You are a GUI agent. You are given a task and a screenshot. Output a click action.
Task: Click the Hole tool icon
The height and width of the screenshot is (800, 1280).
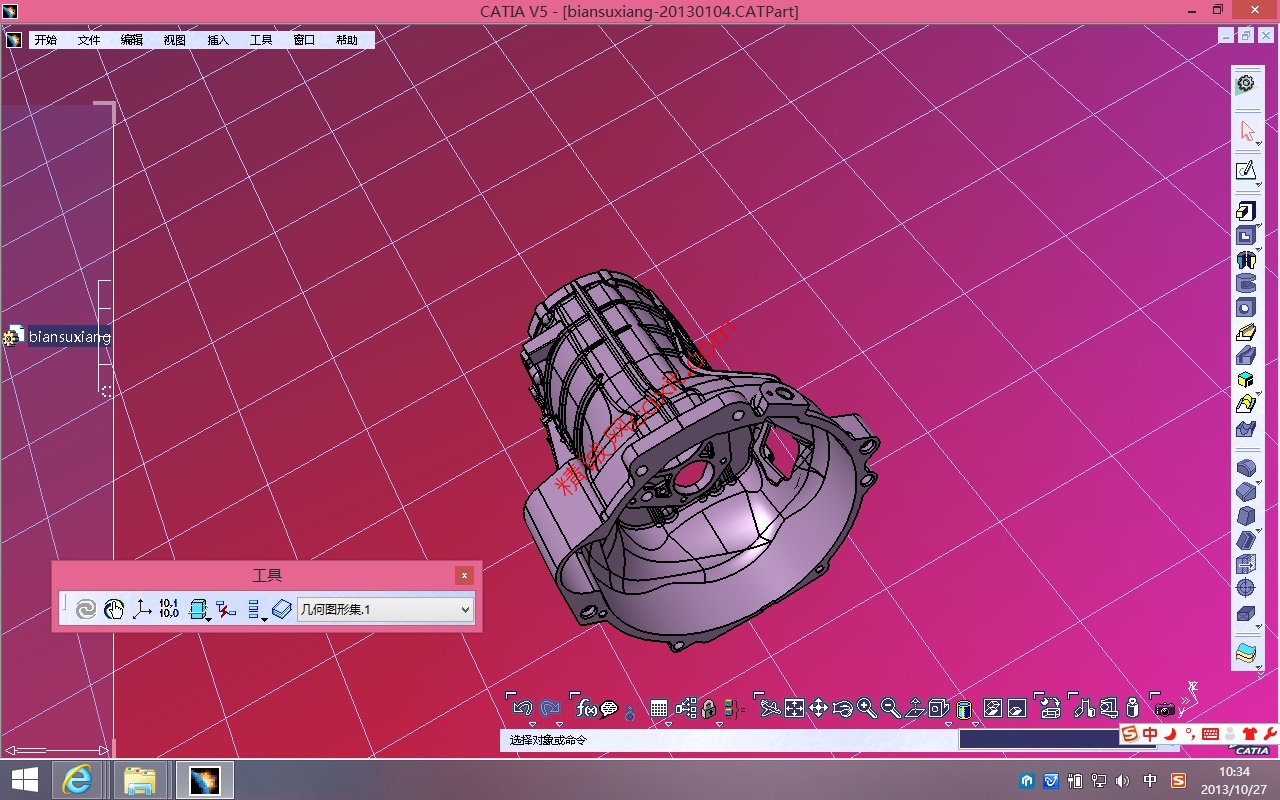pos(1246,308)
